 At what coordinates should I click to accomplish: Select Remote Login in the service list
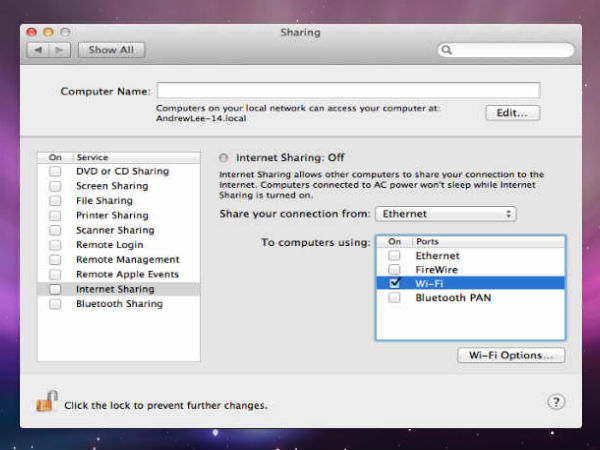pos(110,245)
